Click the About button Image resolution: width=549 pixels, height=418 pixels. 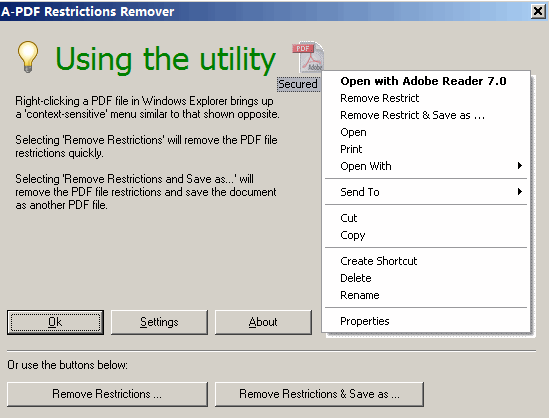pyautogui.click(x=263, y=322)
